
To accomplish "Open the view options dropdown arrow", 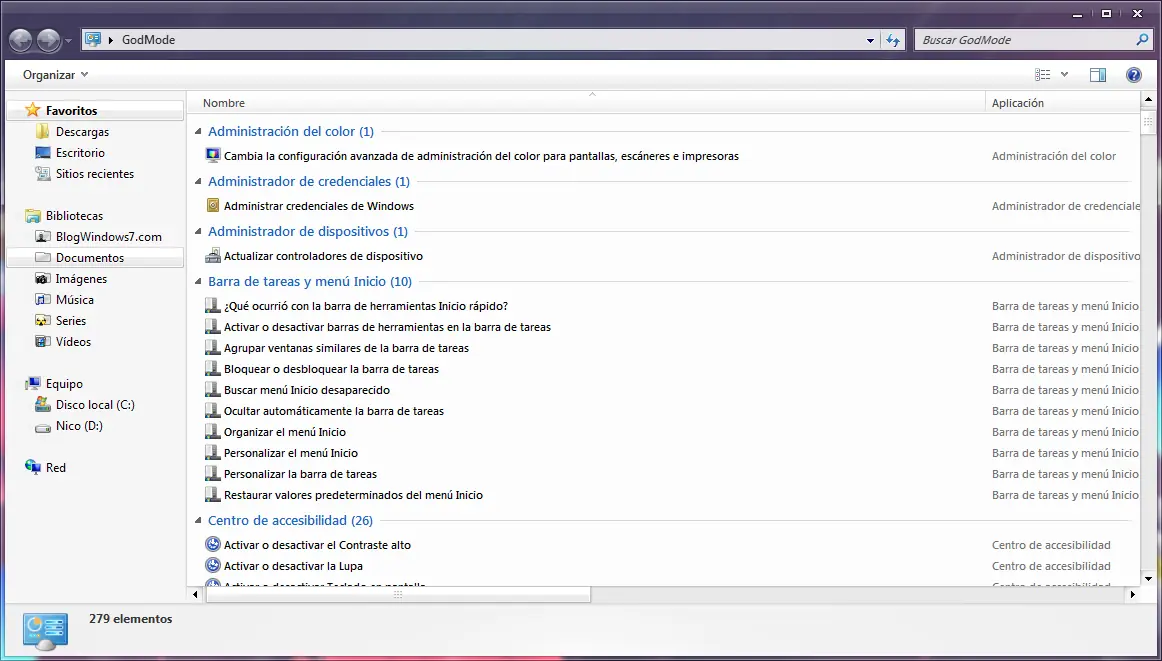I will (1064, 74).
